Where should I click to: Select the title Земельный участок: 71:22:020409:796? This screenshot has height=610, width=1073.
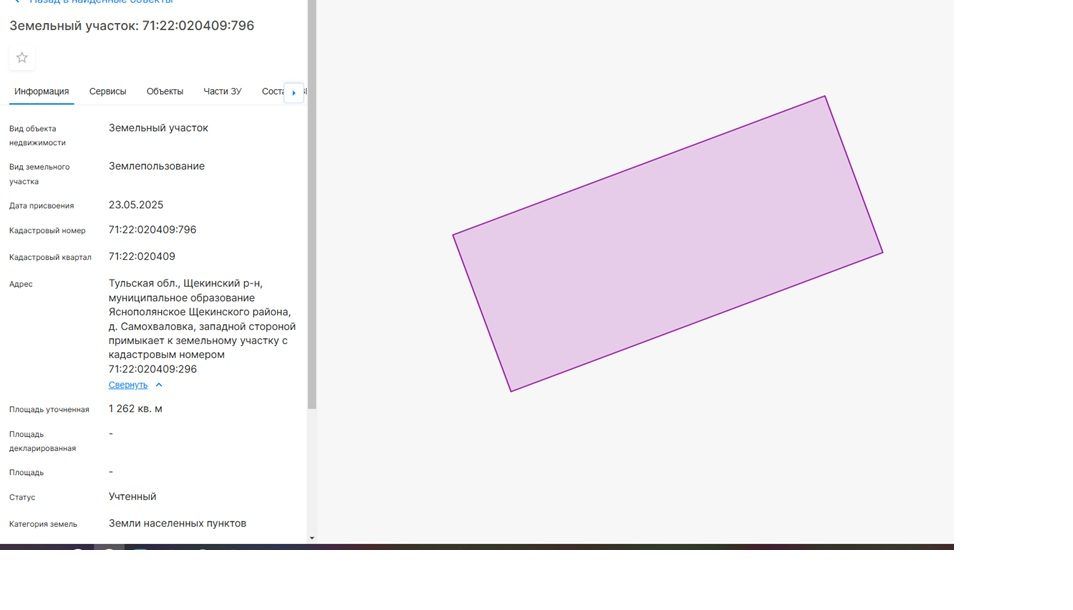pos(131,25)
